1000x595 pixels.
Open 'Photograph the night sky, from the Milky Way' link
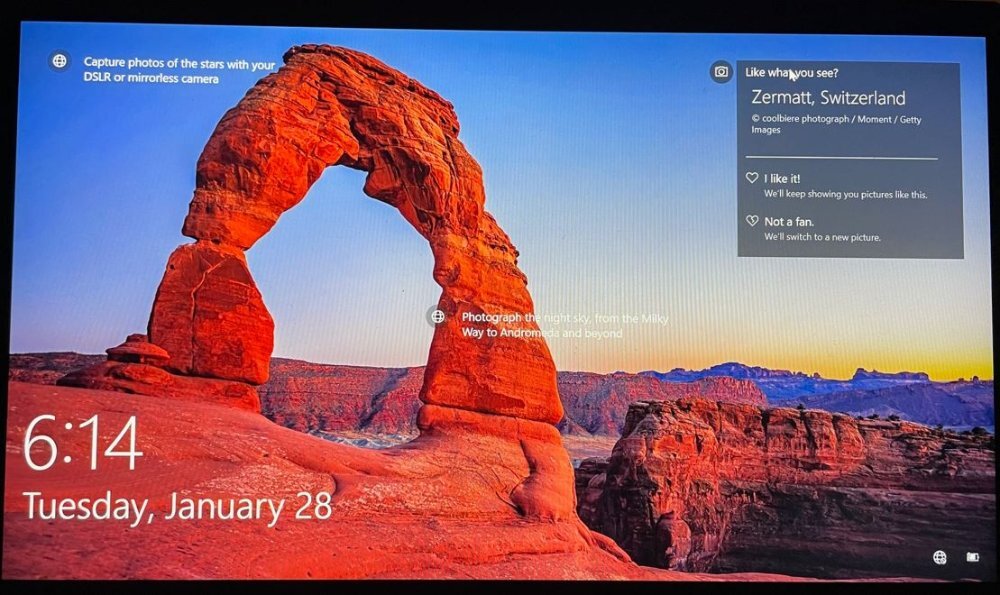click(564, 325)
